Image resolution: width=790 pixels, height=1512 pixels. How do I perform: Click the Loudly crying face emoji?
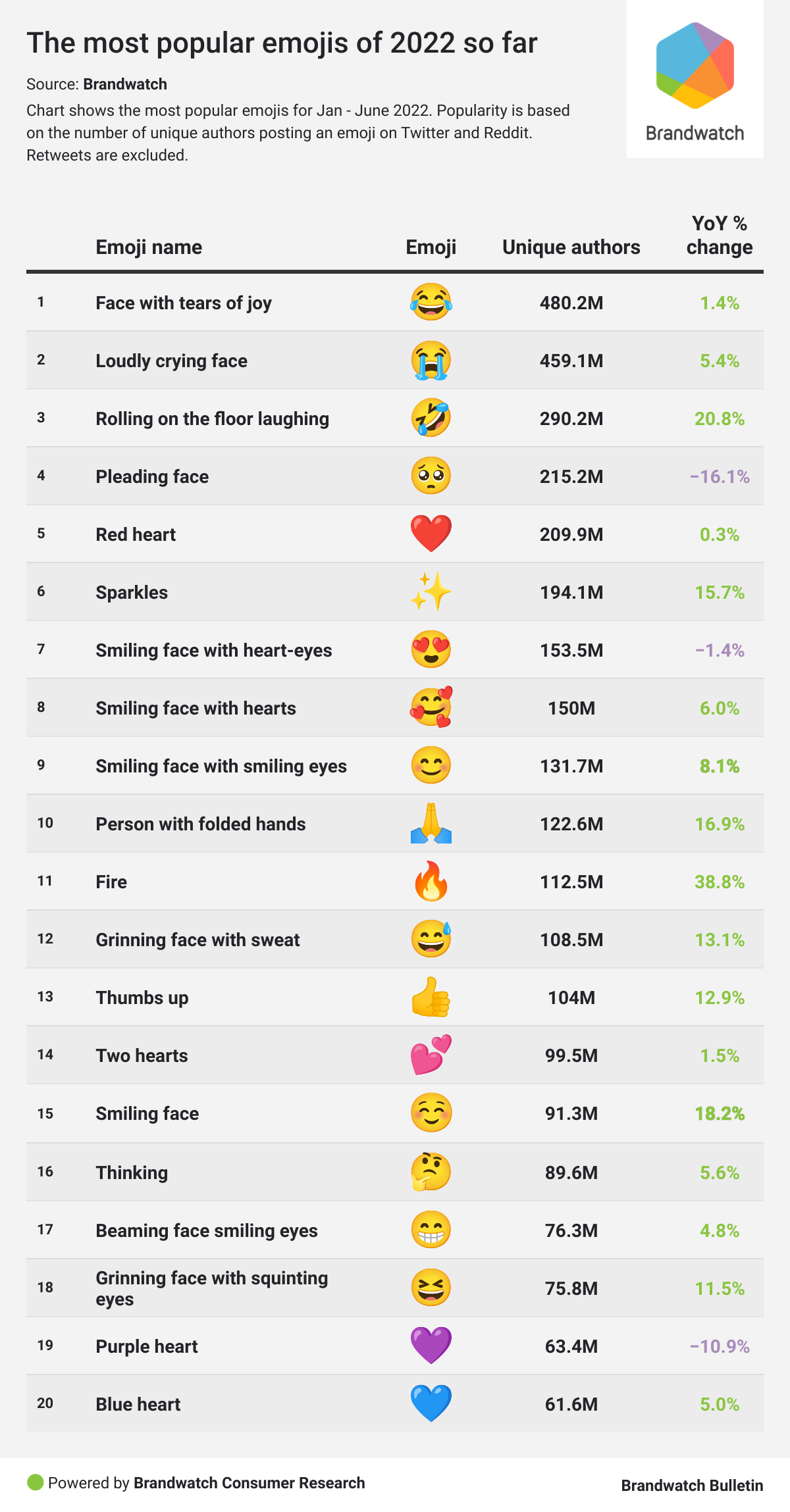(431, 361)
